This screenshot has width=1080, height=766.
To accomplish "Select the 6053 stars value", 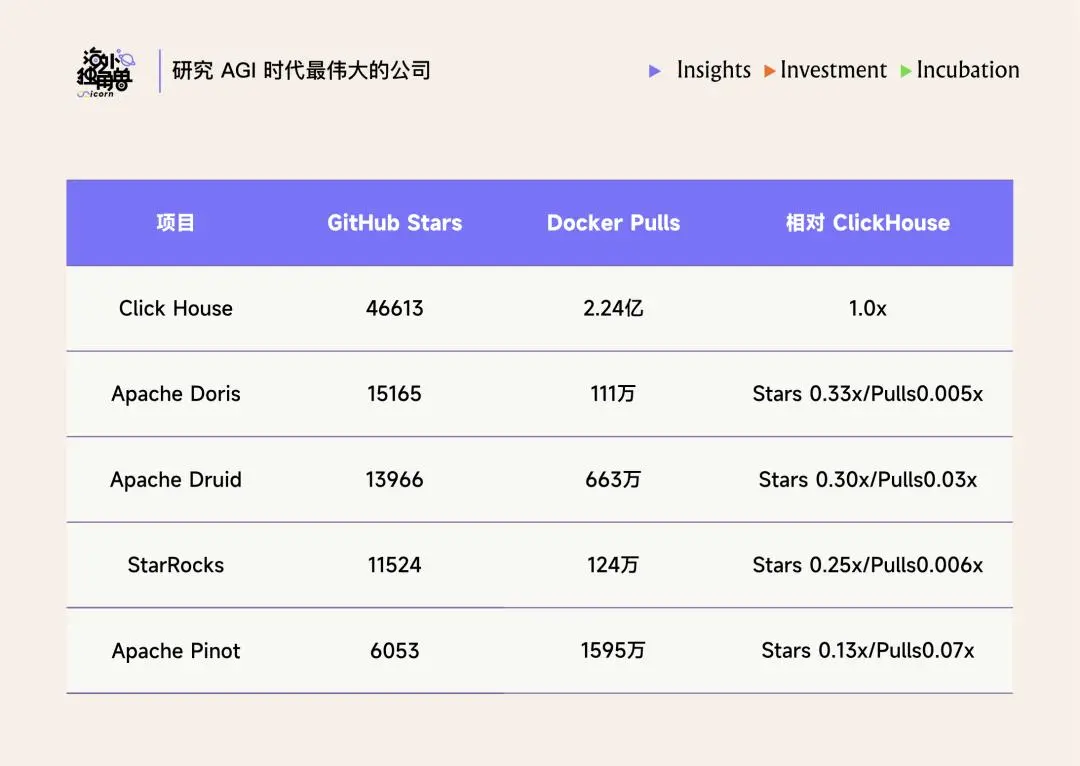I will pos(395,650).
